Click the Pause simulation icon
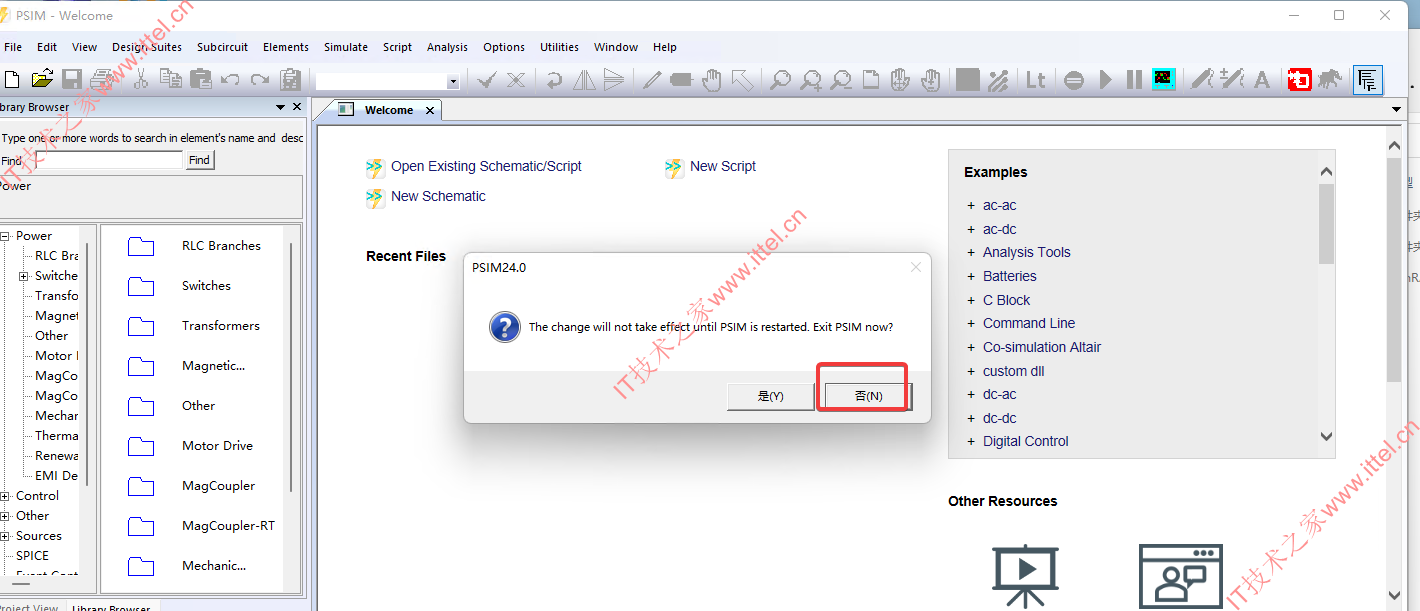This screenshot has width=1420, height=611. click(1134, 80)
